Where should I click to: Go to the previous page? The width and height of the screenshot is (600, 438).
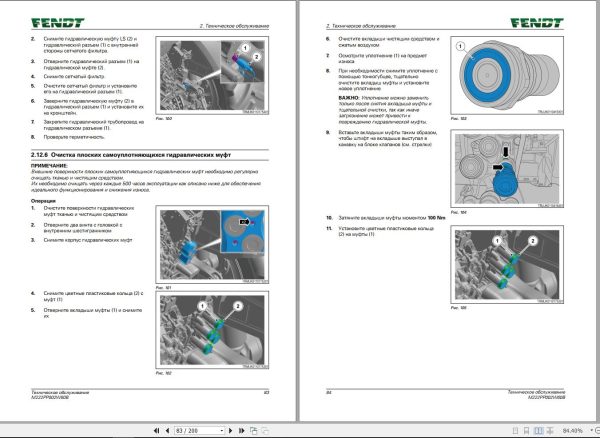[167, 431]
